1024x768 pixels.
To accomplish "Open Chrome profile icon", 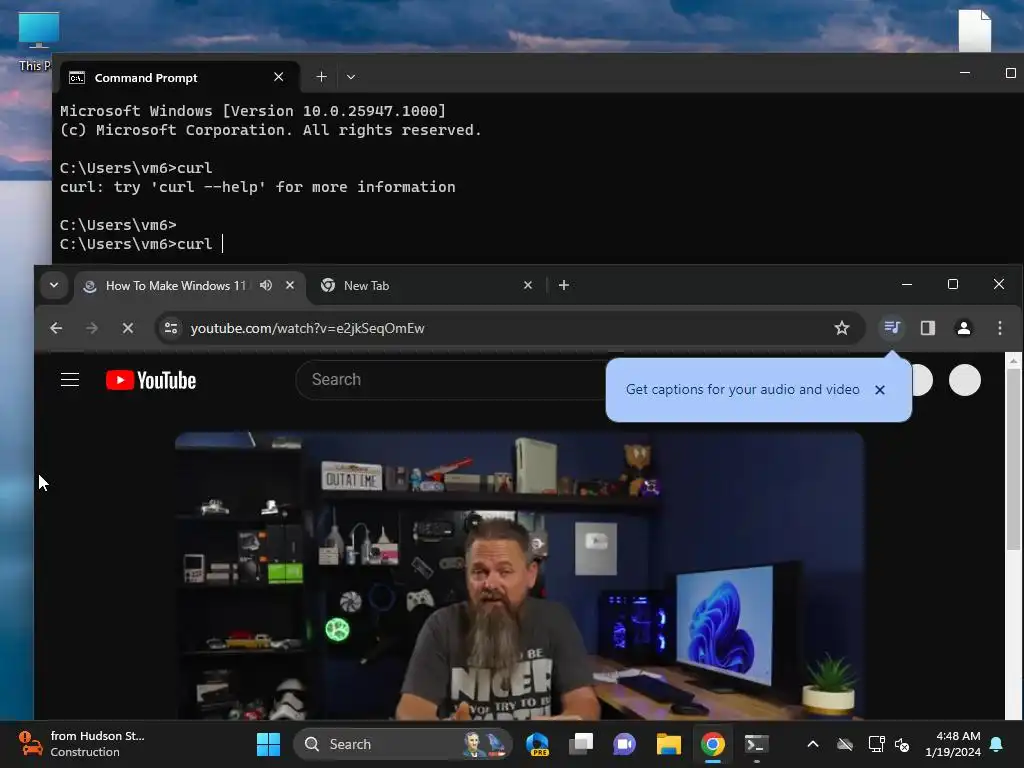I will (964, 328).
